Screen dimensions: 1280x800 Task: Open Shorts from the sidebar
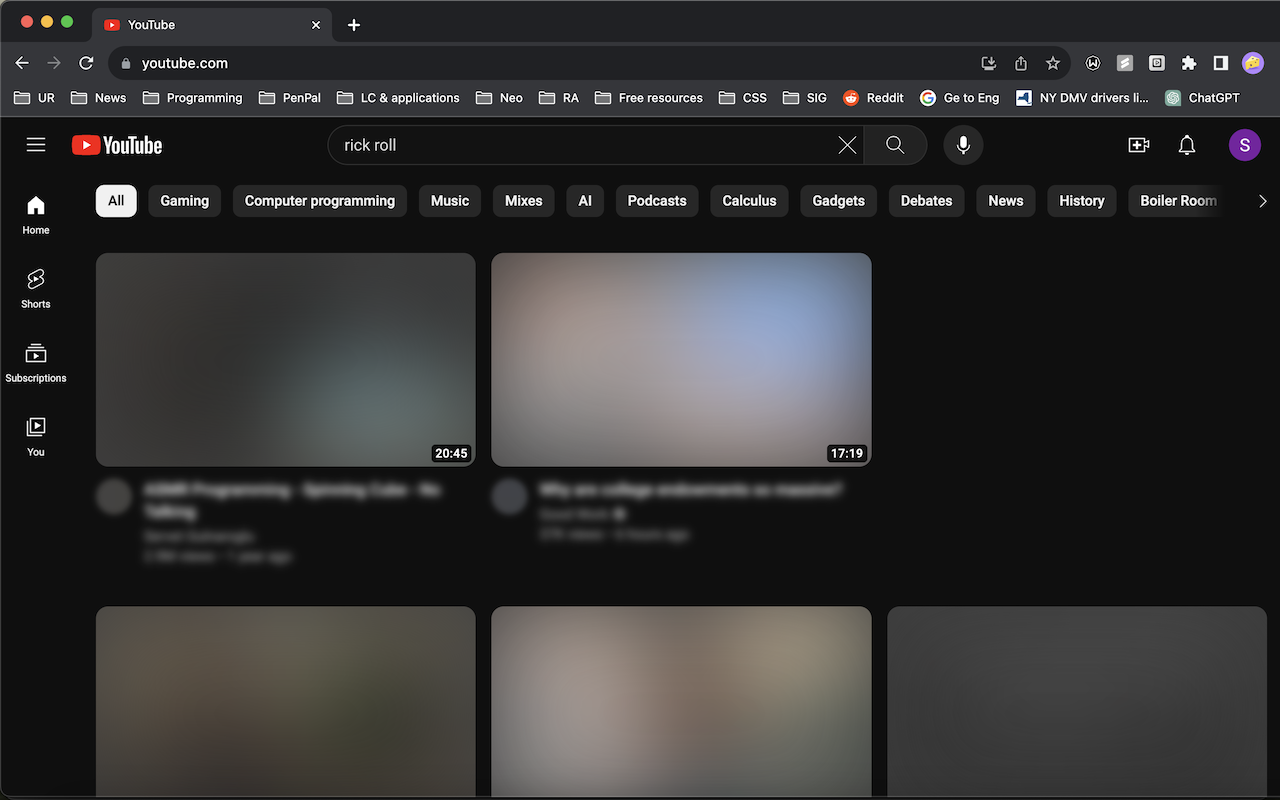(x=35, y=288)
